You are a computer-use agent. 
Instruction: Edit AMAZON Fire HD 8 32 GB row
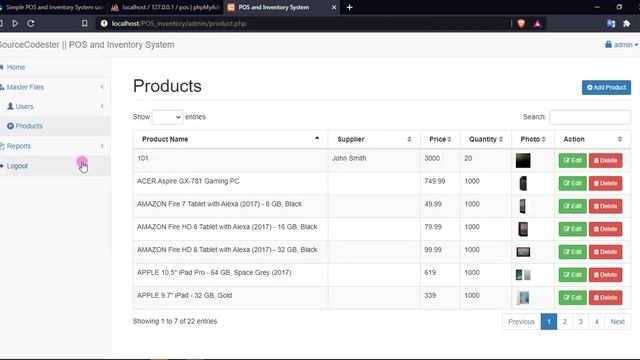[573, 252]
